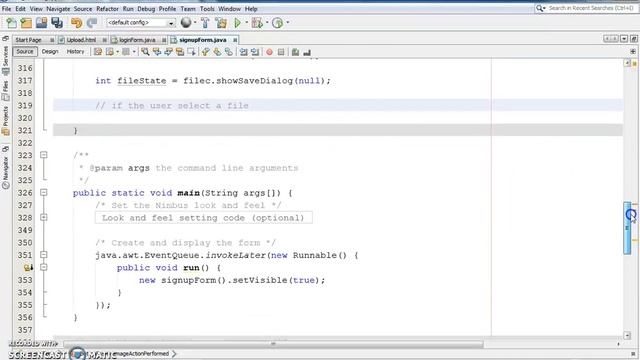Click the Open Project toolbar icon
The height and width of the screenshot is (360, 640).
pyautogui.click(x=41, y=23)
